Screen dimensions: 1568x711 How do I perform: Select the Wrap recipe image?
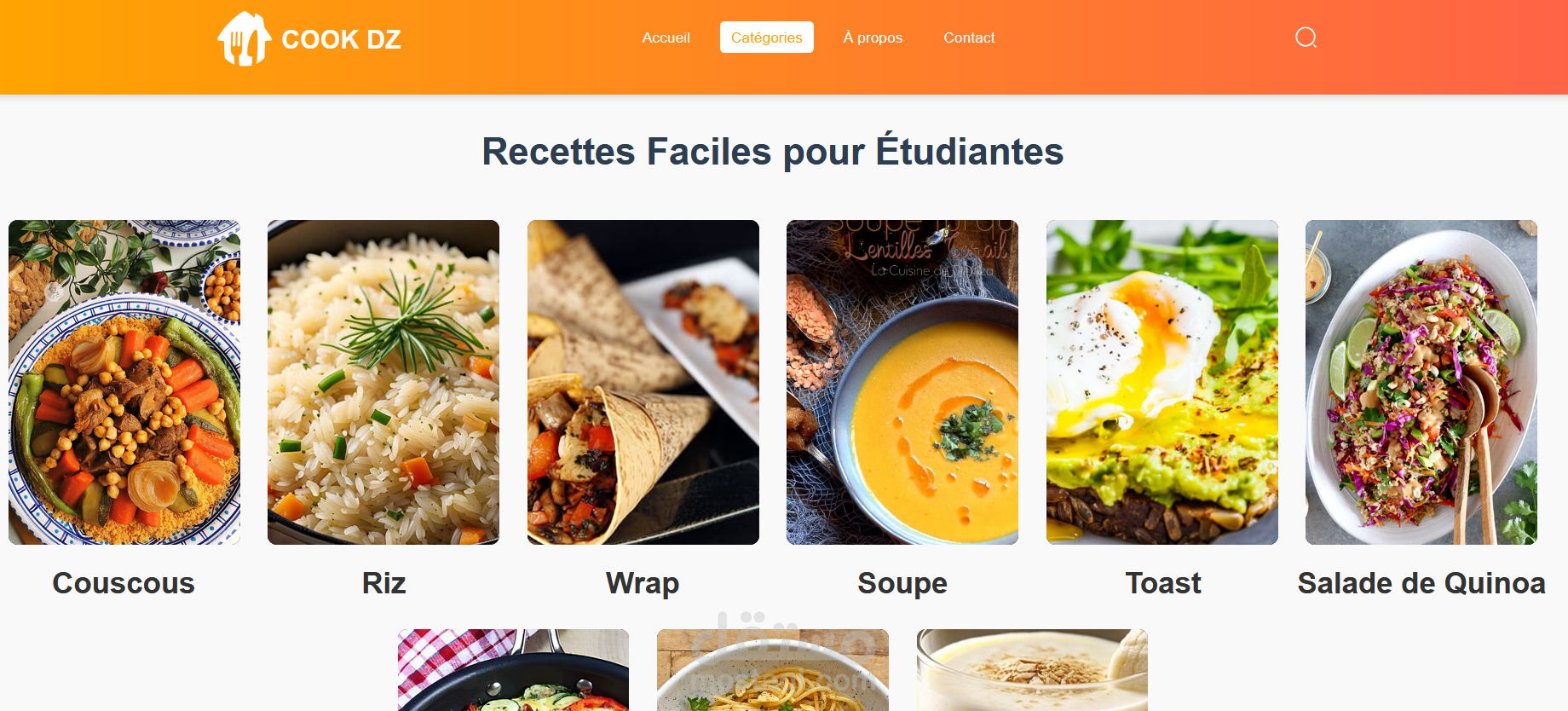tap(643, 382)
